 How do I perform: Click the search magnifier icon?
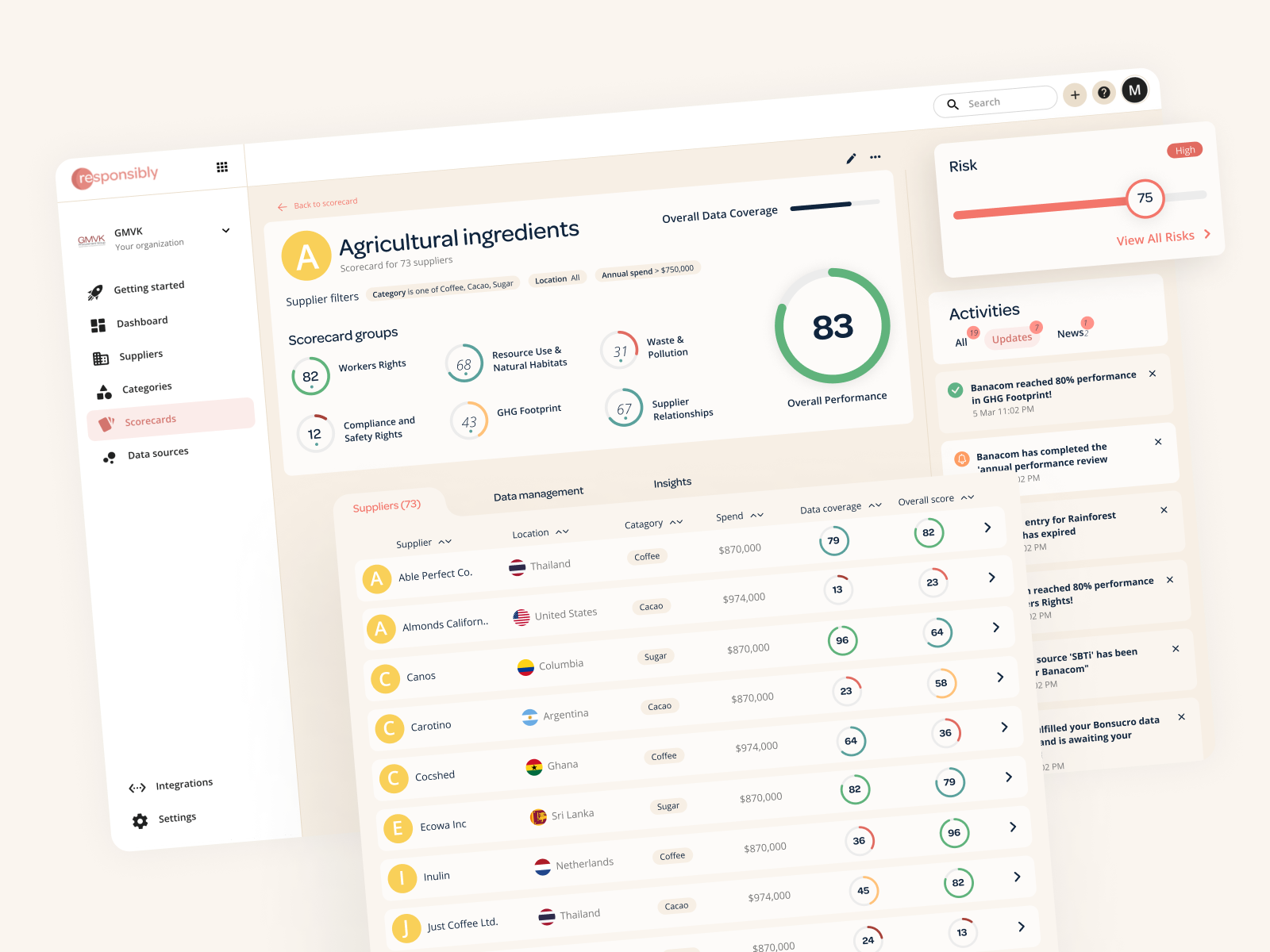(952, 104)
